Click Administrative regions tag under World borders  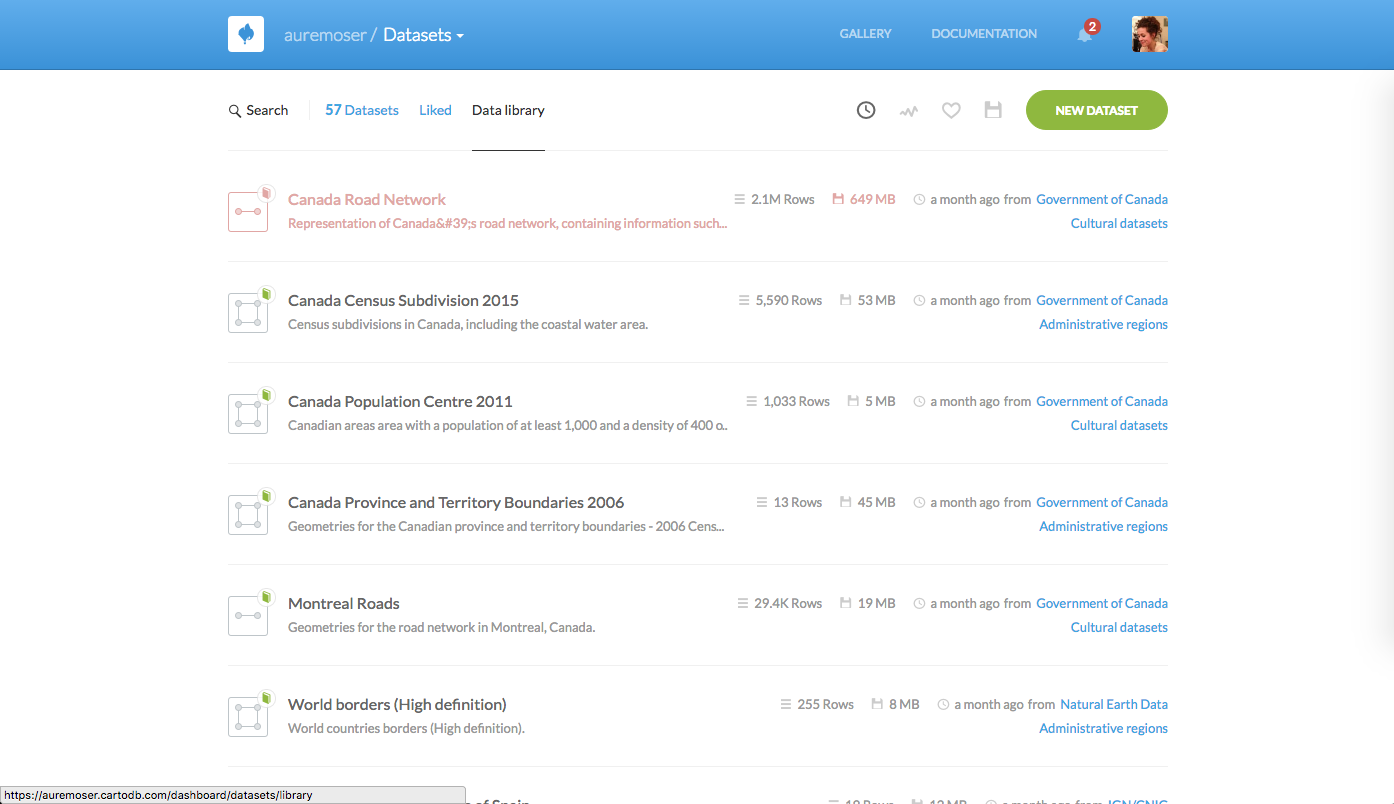point(1103,728)
